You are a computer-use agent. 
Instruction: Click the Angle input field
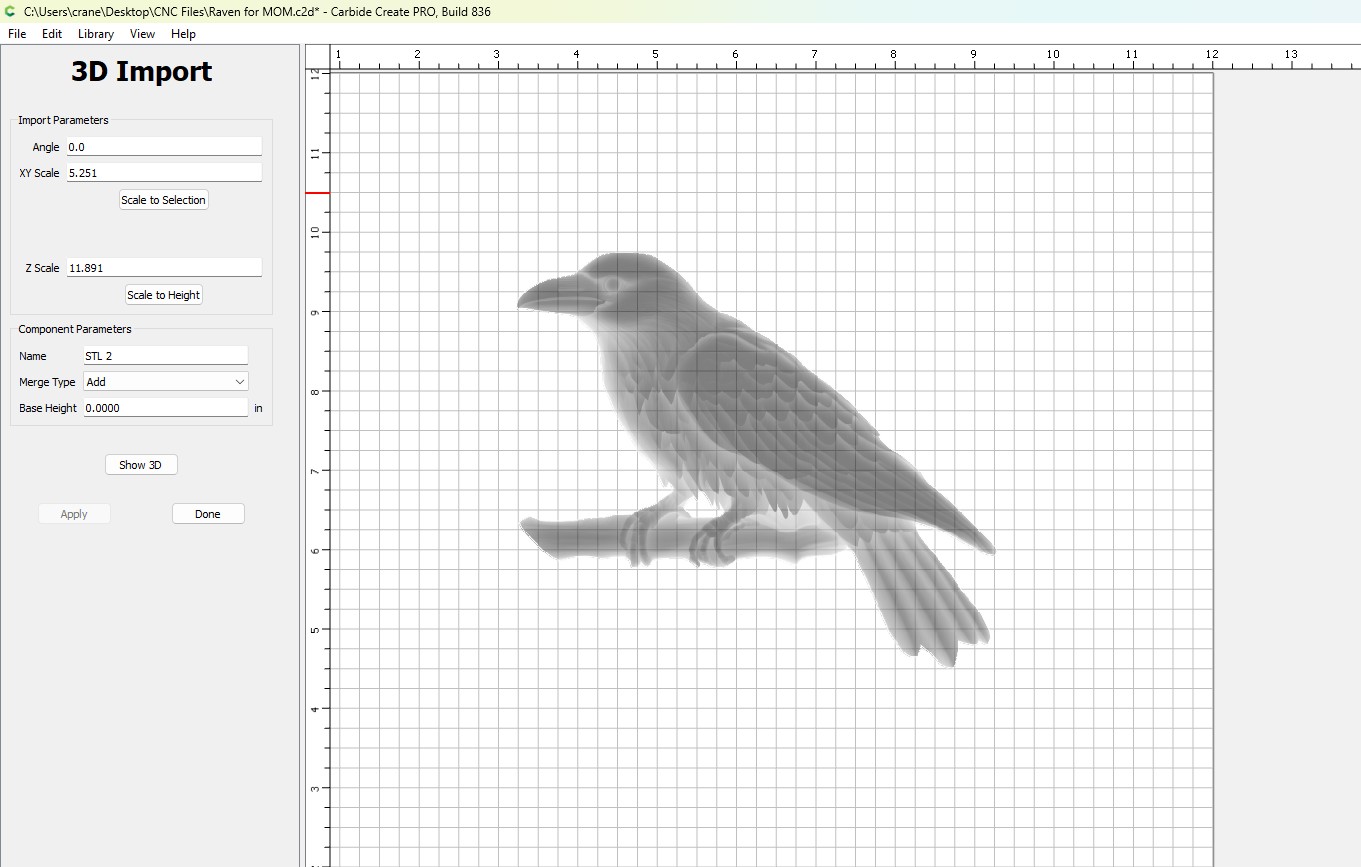(x=164, y=147)
